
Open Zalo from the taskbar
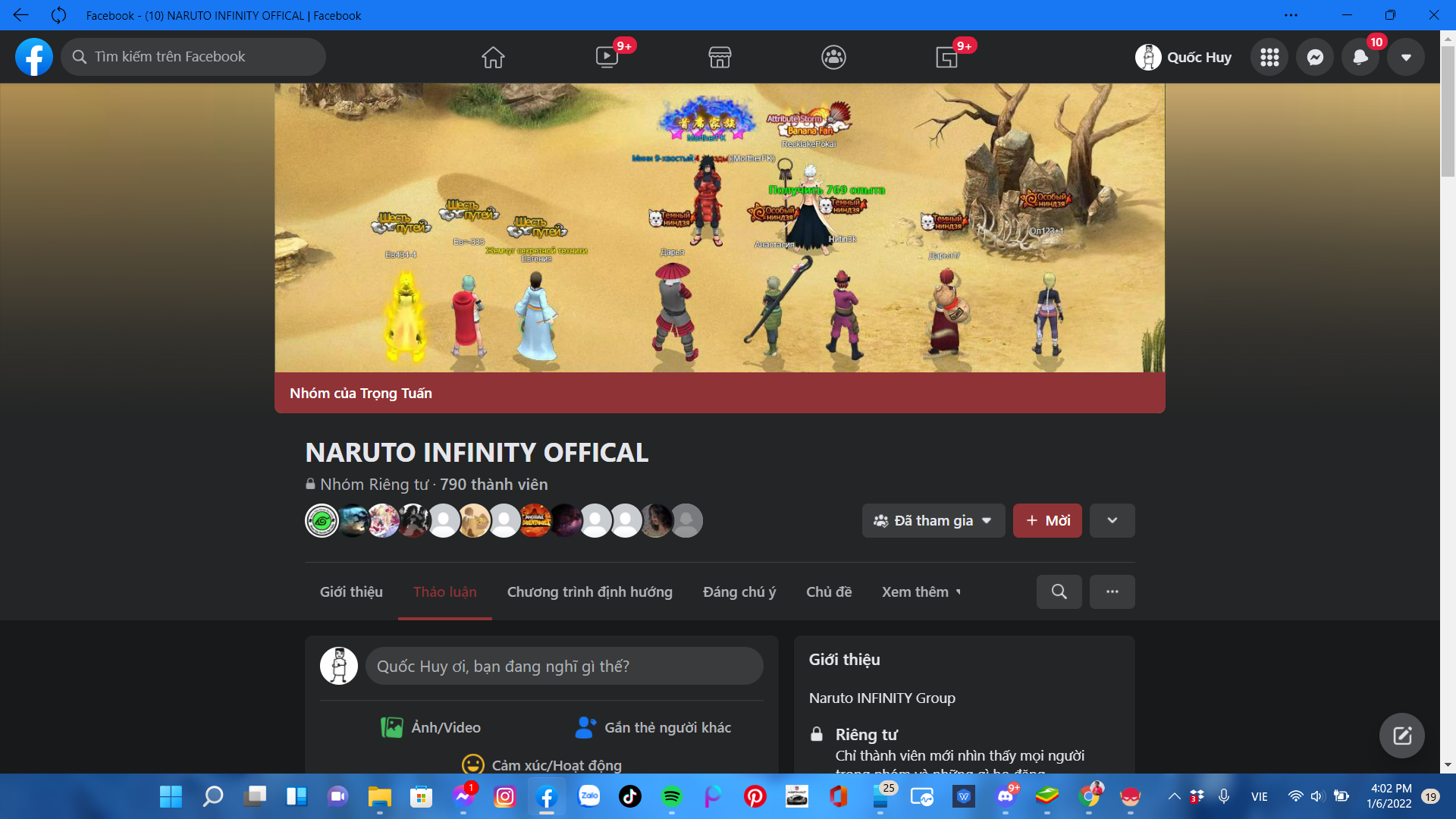click(588, 796)
